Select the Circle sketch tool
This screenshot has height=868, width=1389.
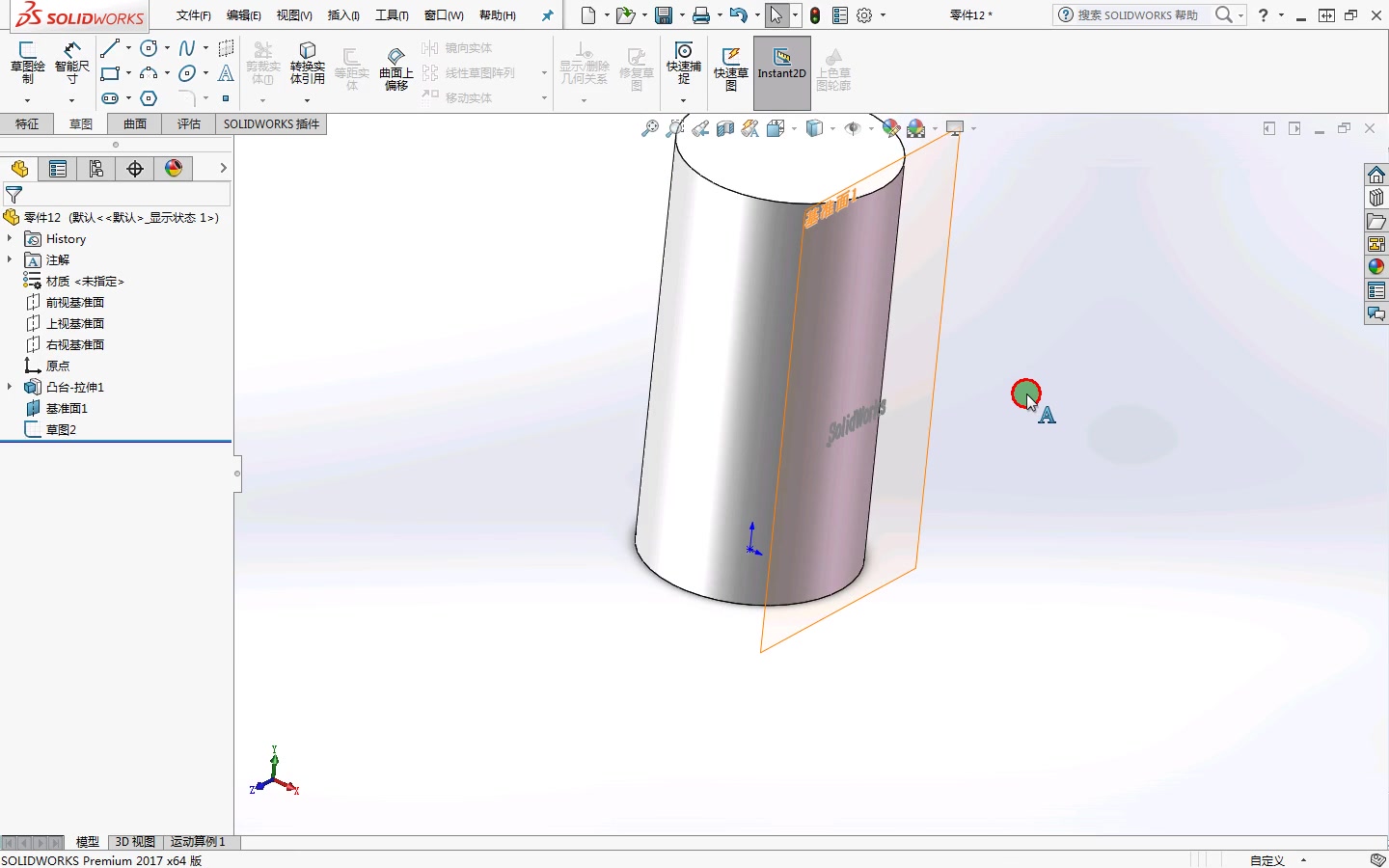[150, 48]
